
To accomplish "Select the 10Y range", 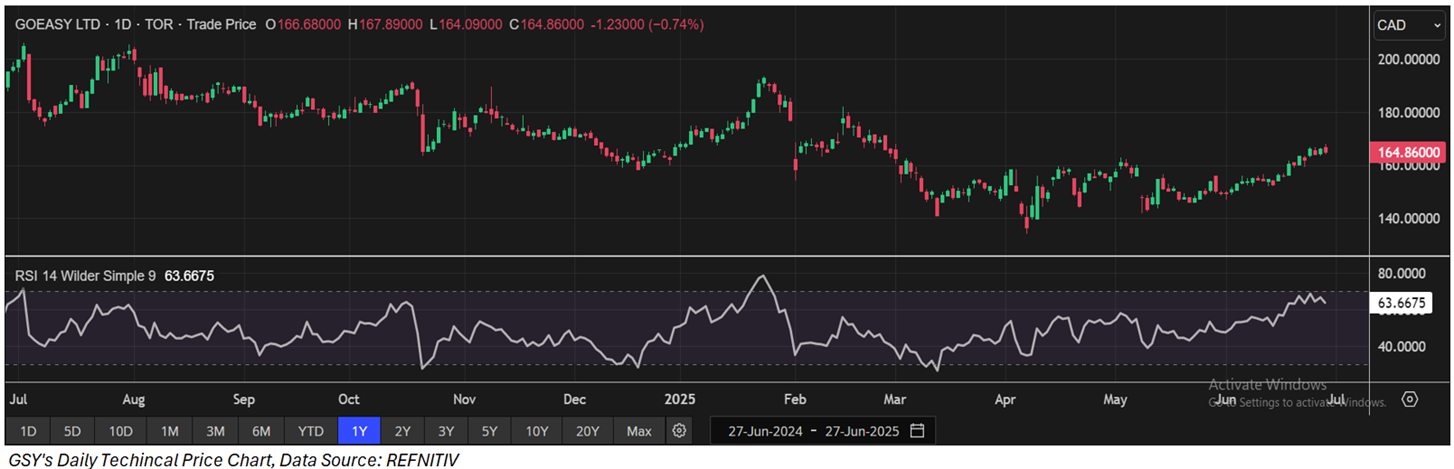I will tap(537, 431).
